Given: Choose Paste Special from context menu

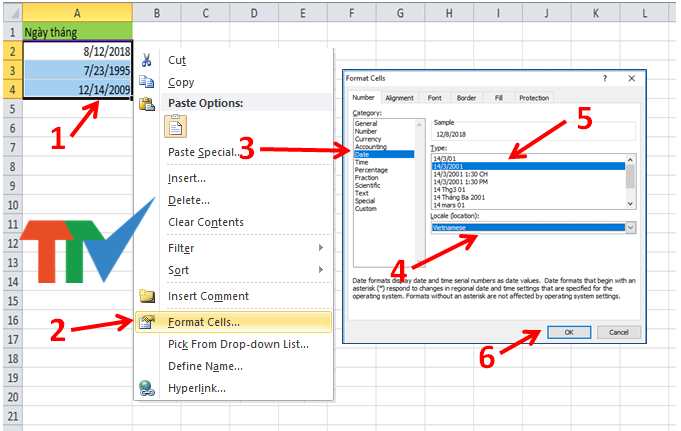Looking at the screenshot, I should pyautogui.click(x=203, y=152).
